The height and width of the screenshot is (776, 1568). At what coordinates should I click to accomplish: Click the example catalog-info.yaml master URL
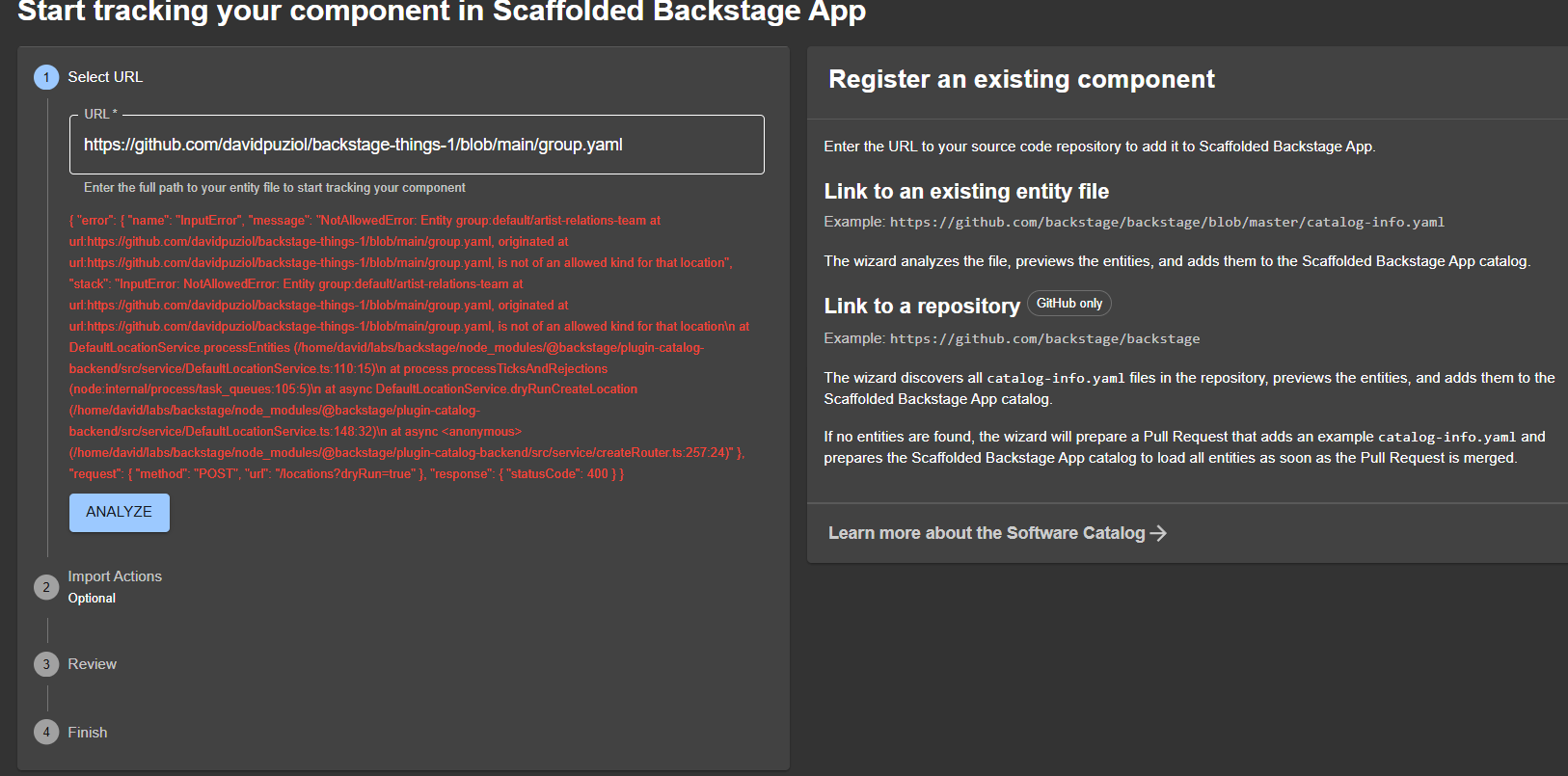(1167, 223)
